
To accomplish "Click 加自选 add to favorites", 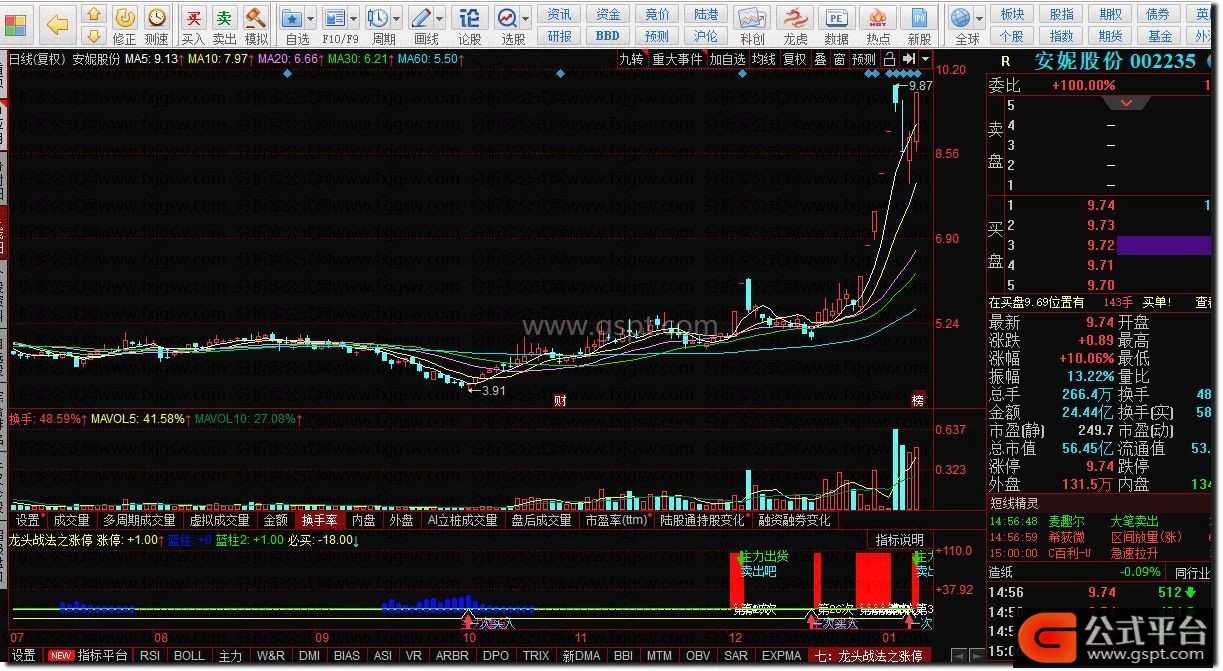I will 728,59.
